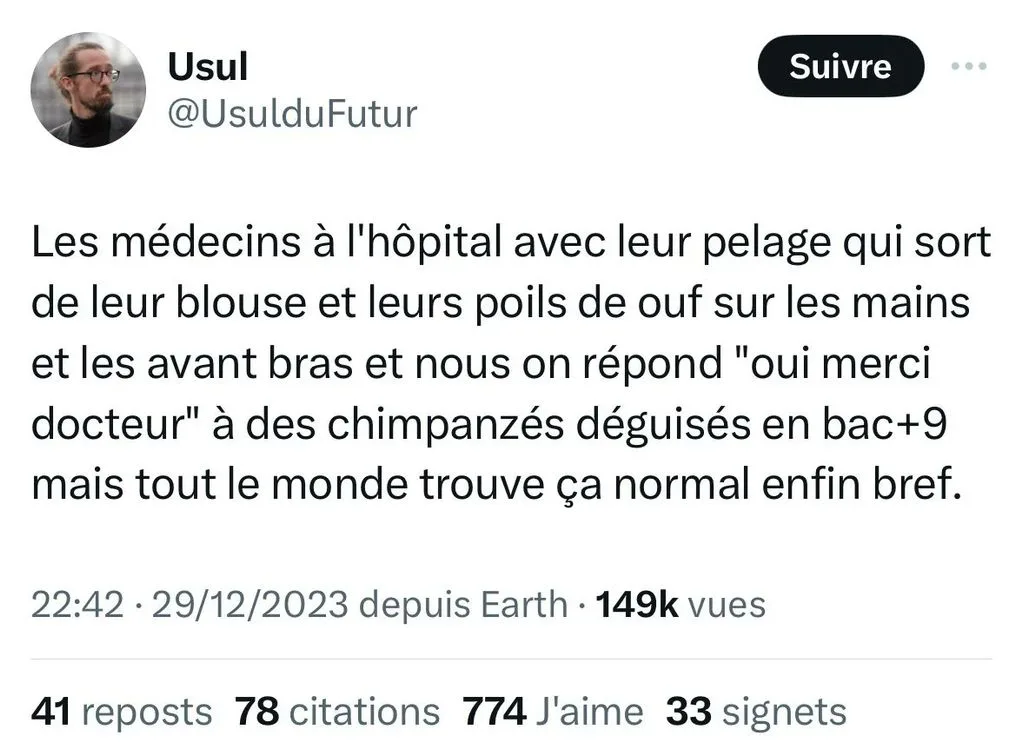Image resolution: width=1024 pixels, height=756 pixels.
Task: Click the word "chimpanzés" in the tweet
Action: [445, 424]
